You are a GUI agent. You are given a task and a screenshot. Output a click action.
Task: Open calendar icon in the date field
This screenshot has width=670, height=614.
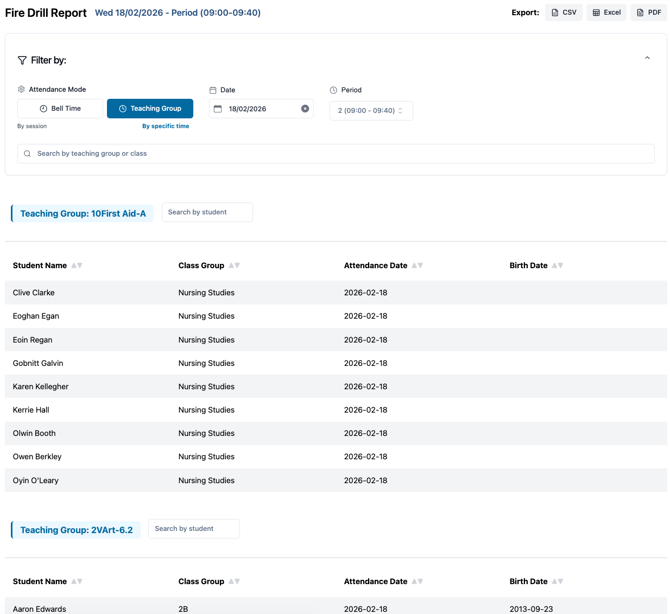tap(218, 109)
